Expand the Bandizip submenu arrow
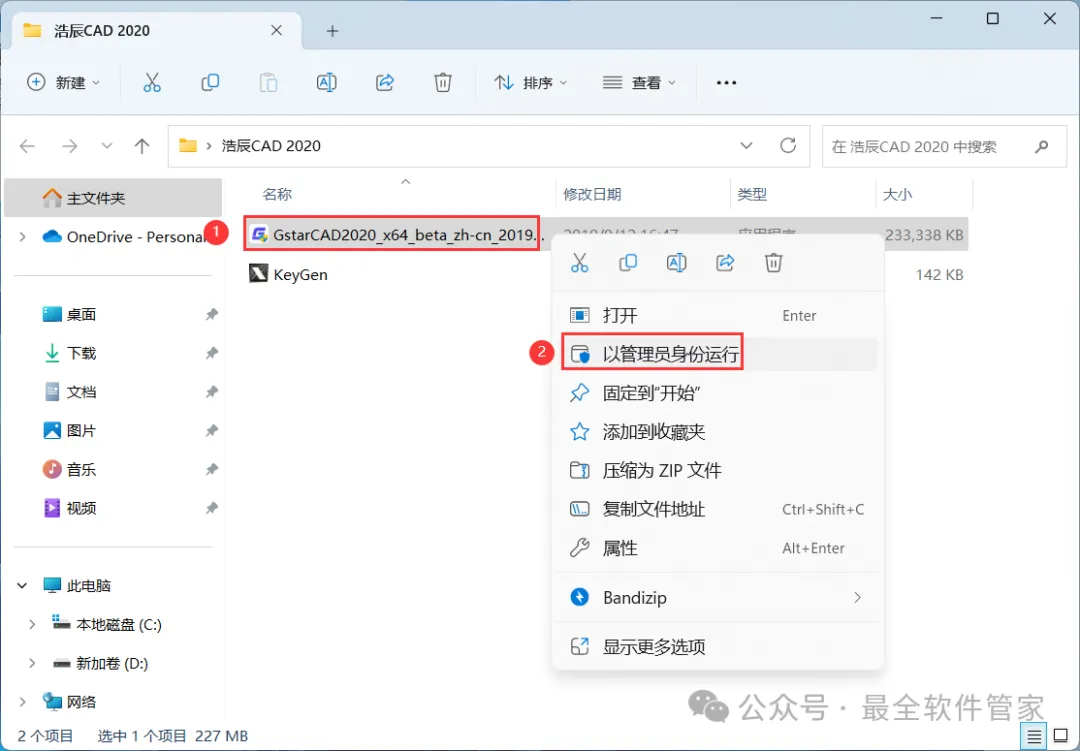1080x751 pixels. (858, 597)
